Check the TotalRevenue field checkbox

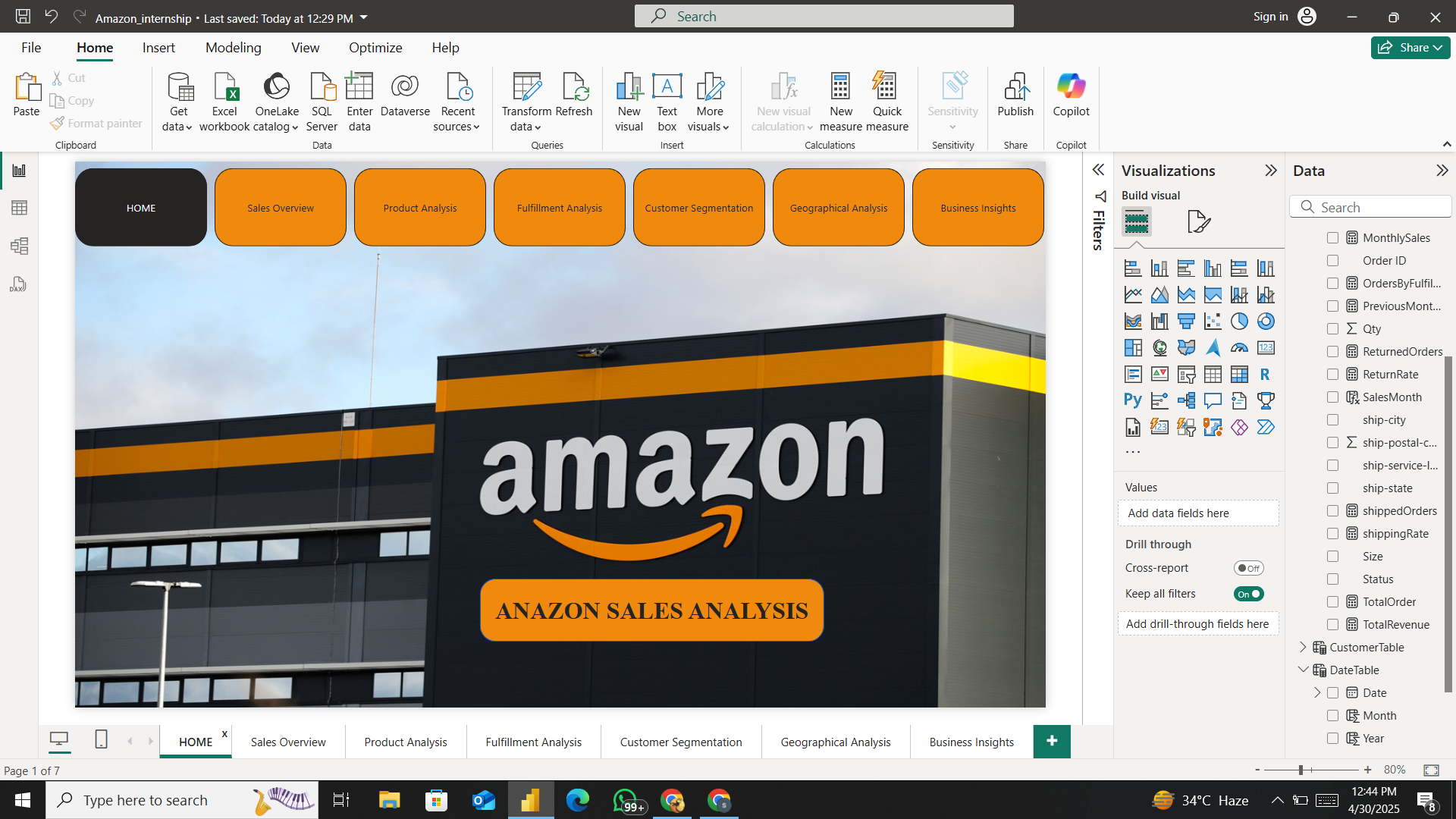1332,624
